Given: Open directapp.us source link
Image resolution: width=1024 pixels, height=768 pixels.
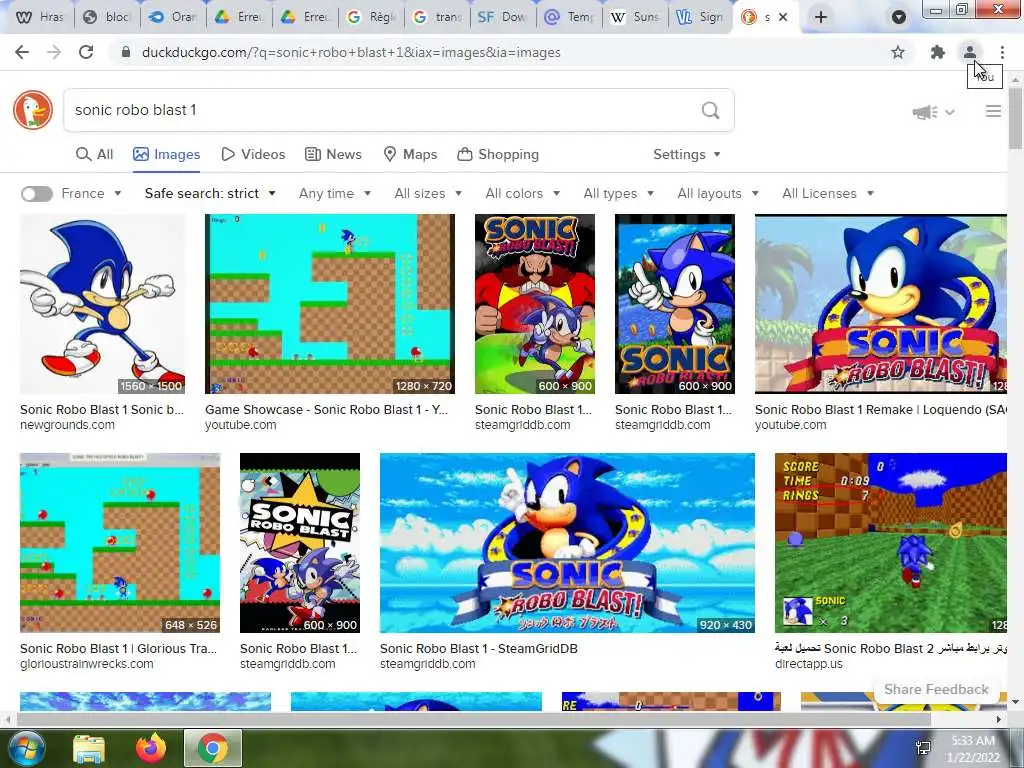Looking at the screenshot, I should (808, 664).
